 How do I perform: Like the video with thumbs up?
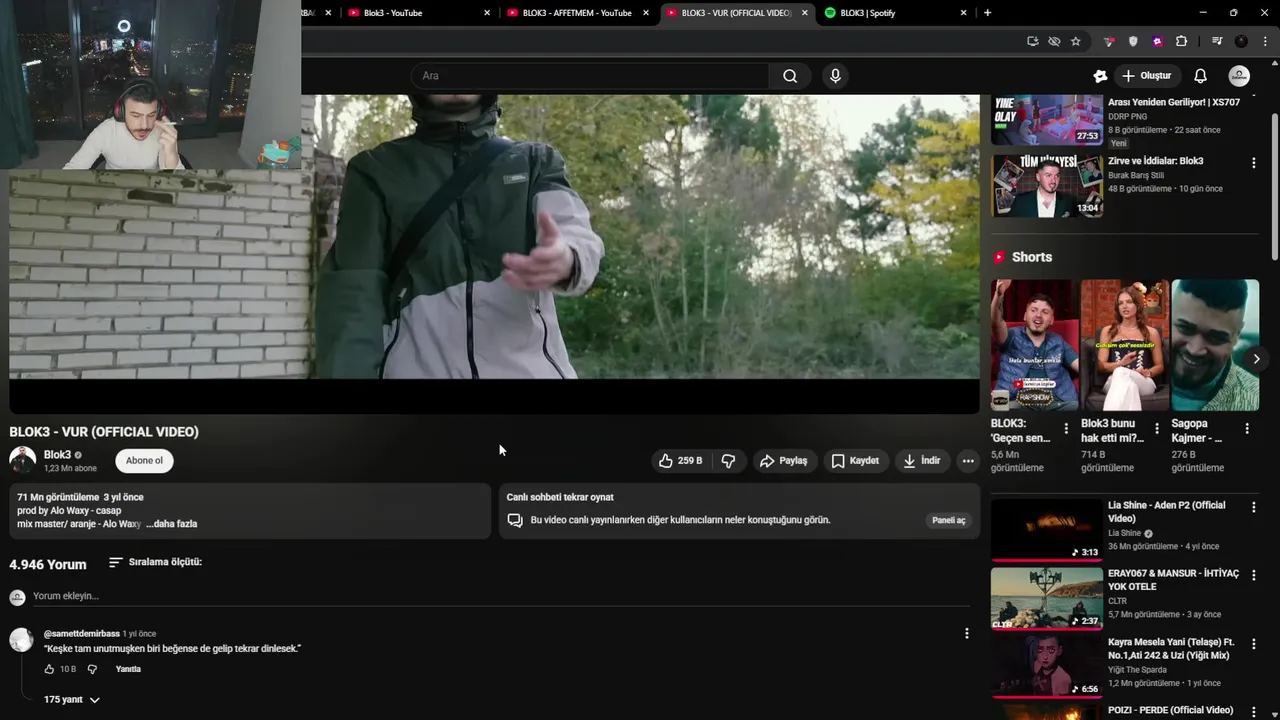pos(680,461)
